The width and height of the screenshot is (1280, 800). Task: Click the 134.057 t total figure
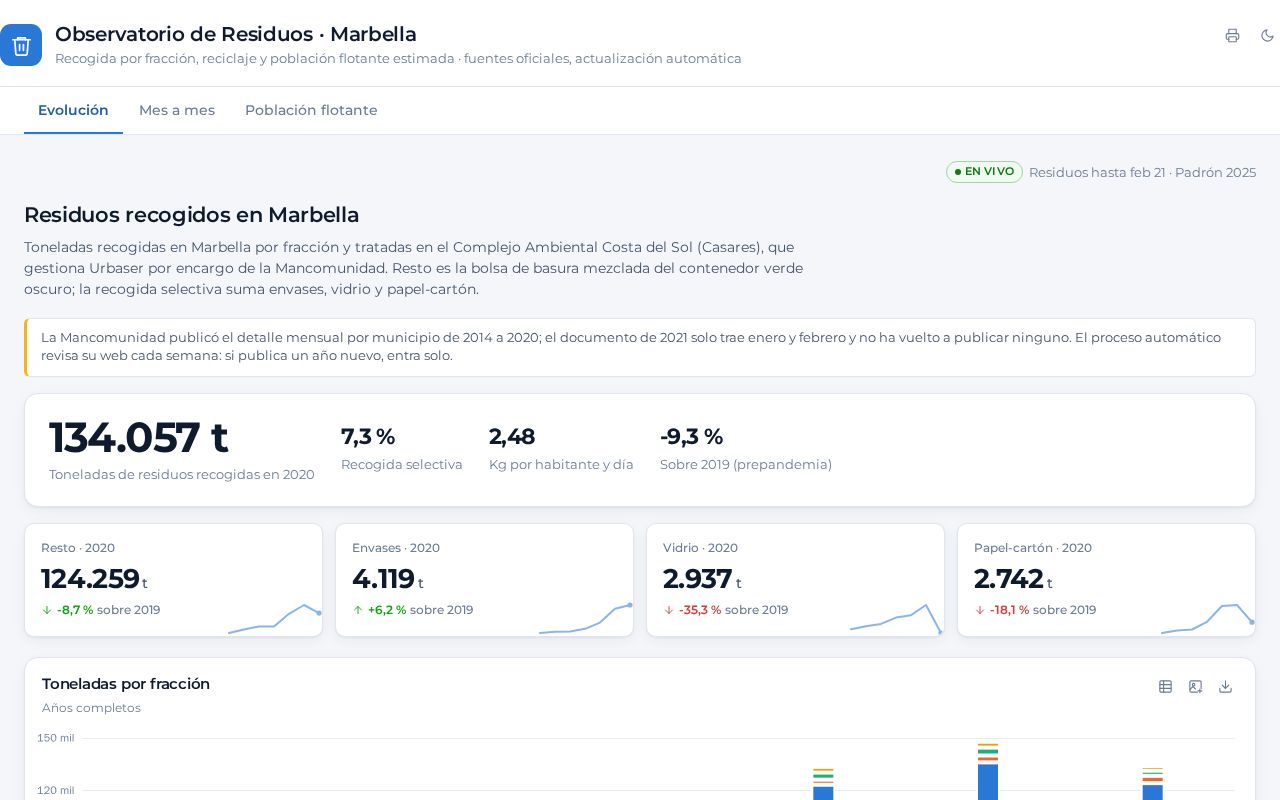point(139,438)
